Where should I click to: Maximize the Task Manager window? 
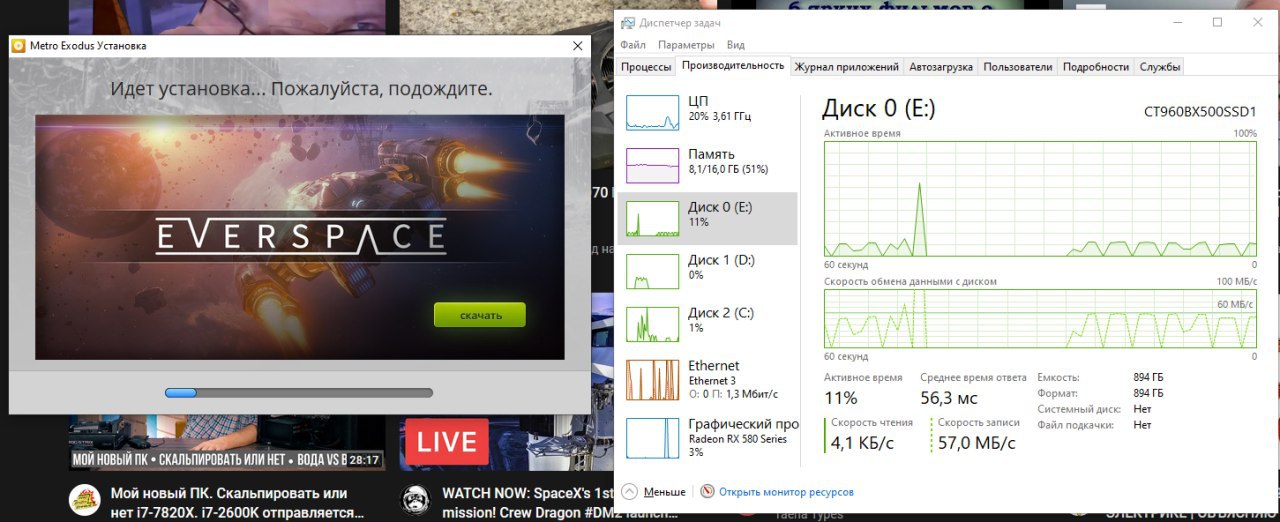click(x=1217, y=22)
